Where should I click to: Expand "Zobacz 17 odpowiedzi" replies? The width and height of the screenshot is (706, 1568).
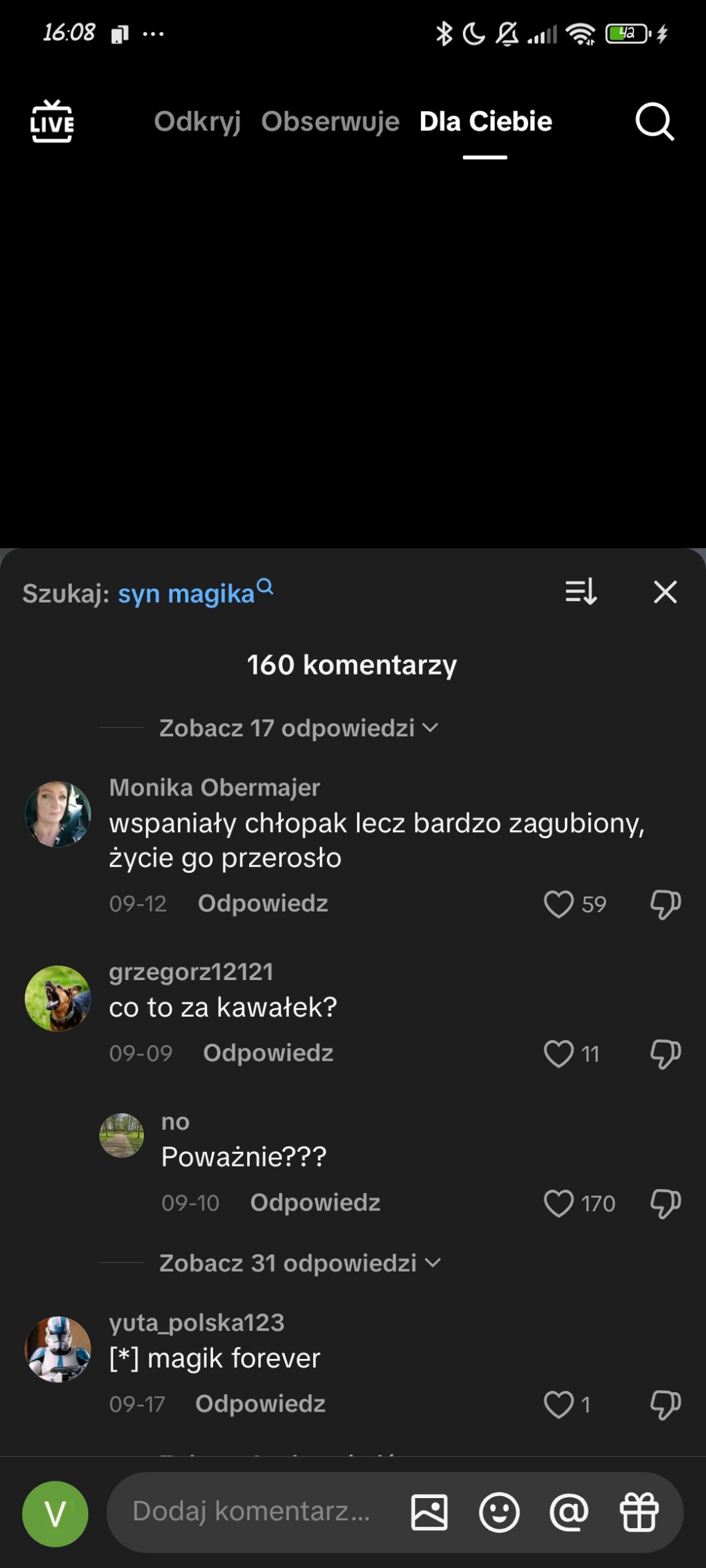pyautogui.click(x=298, y=728)
